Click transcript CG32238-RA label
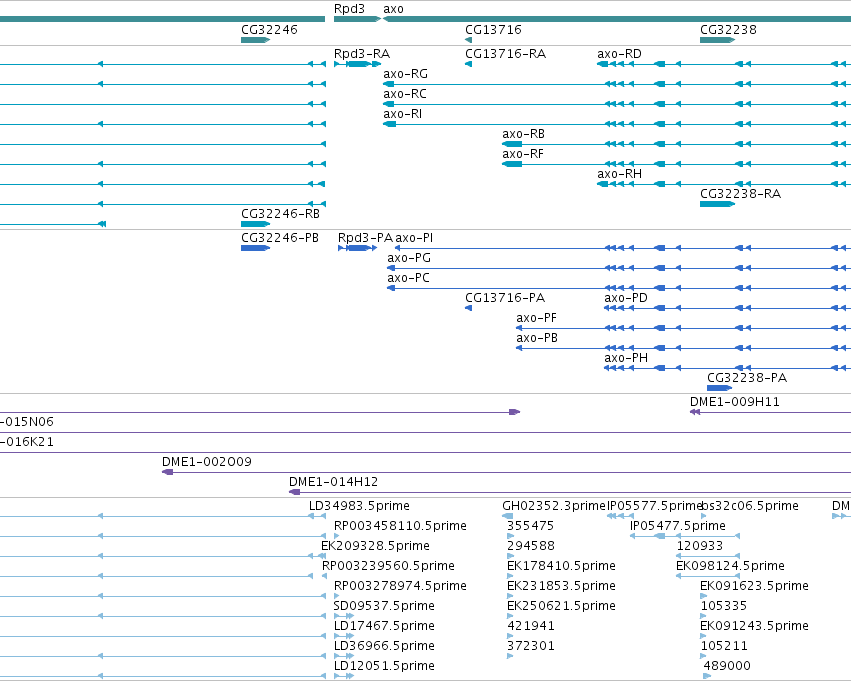851x681 pixels. (x=740, y=194)
